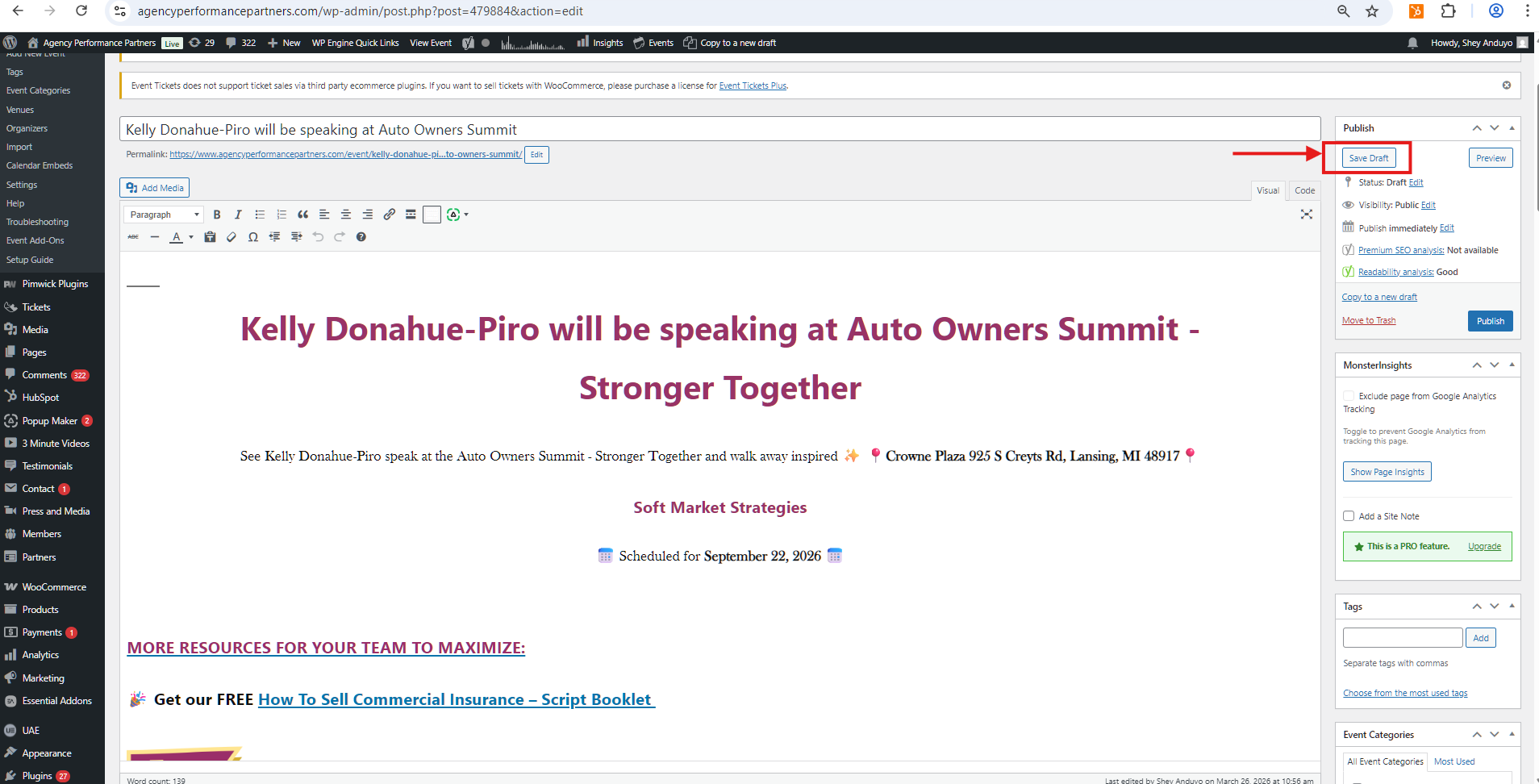Open WooCommerce in the admin sidebar
Screen dimensions: 1539x784
point(53,587)
